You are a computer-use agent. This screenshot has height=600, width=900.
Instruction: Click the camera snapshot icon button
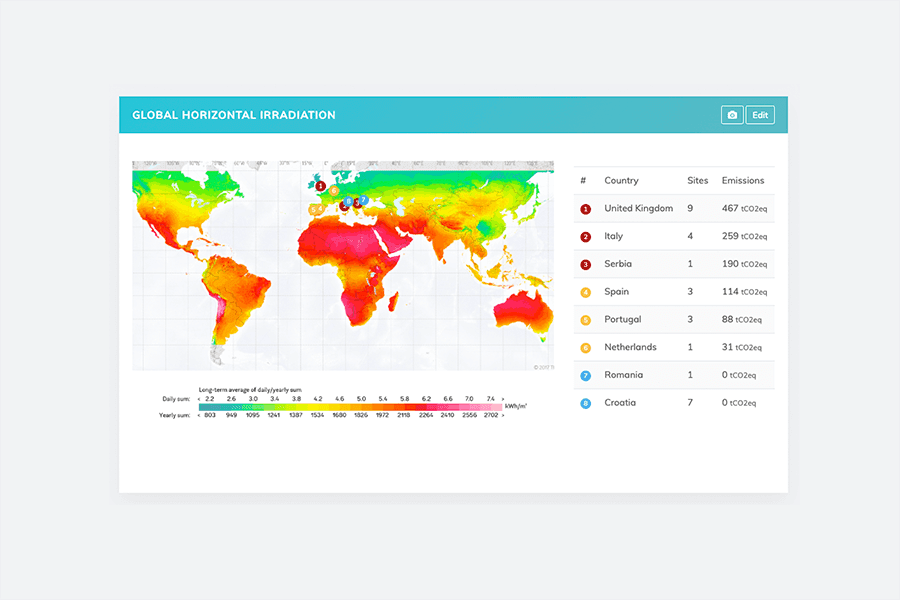click(x=732, y=115)
